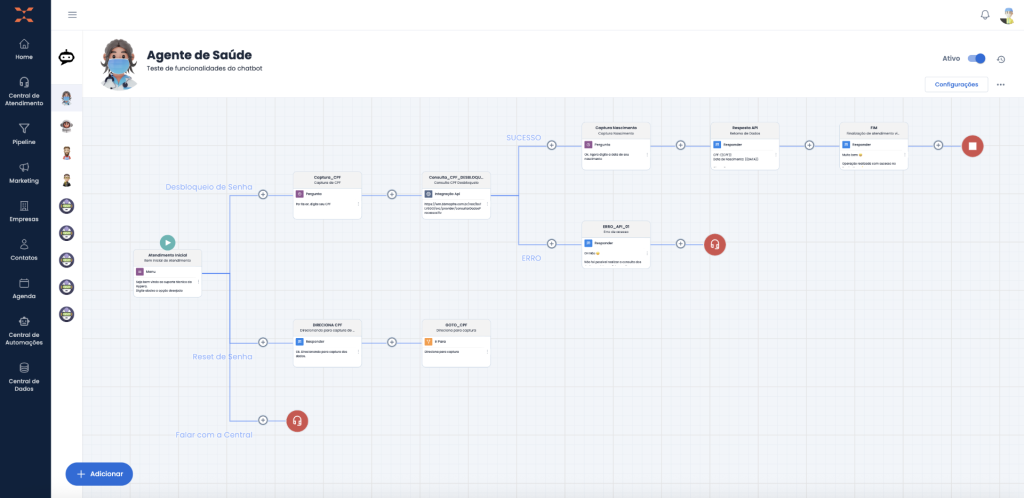Open the chatbot list speech-bubble icon
The width and height of the screenshot is (1024, 498).
pos(67,57)
